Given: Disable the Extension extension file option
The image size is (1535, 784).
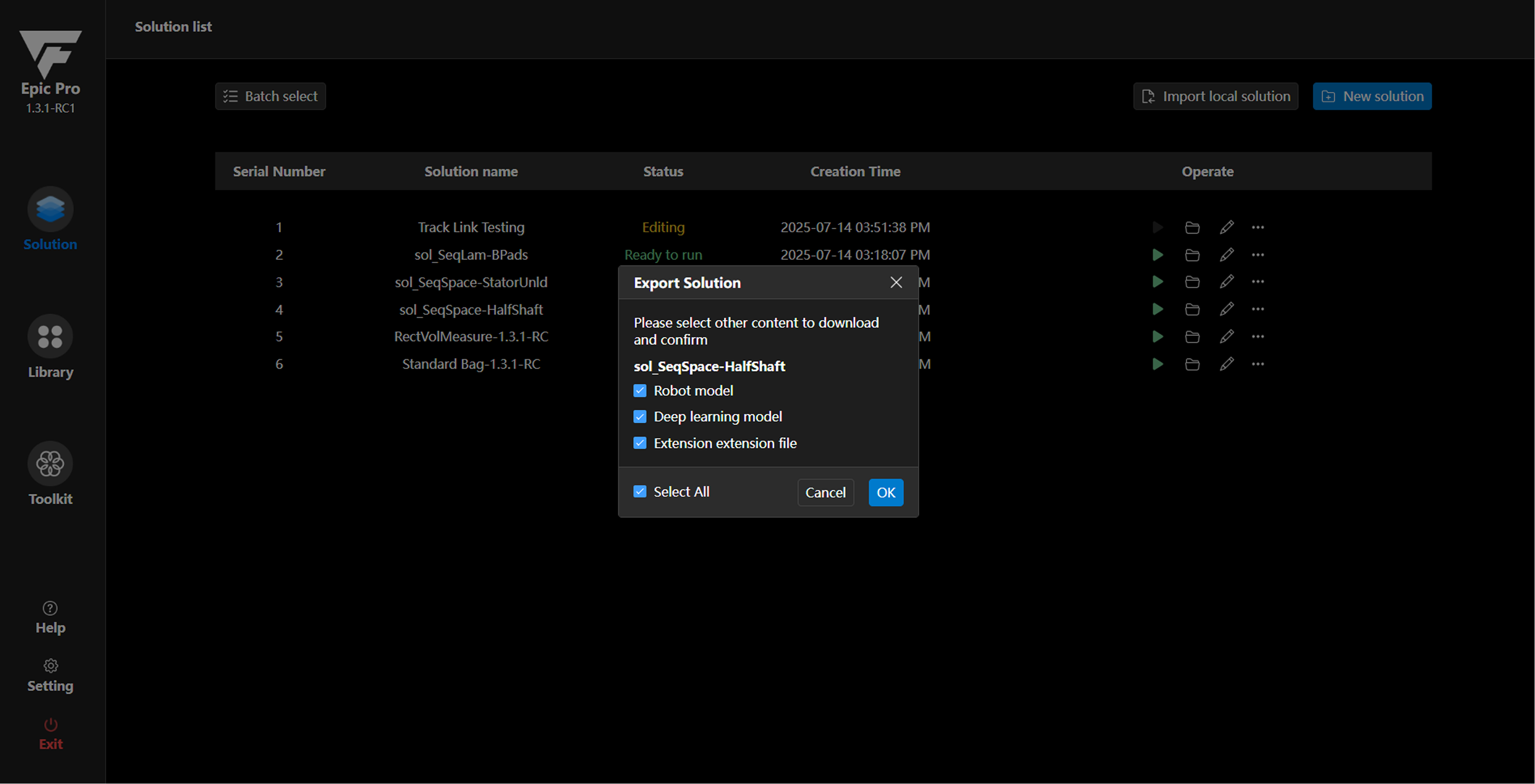Looking at the screenshot, I should click(640, 443).
